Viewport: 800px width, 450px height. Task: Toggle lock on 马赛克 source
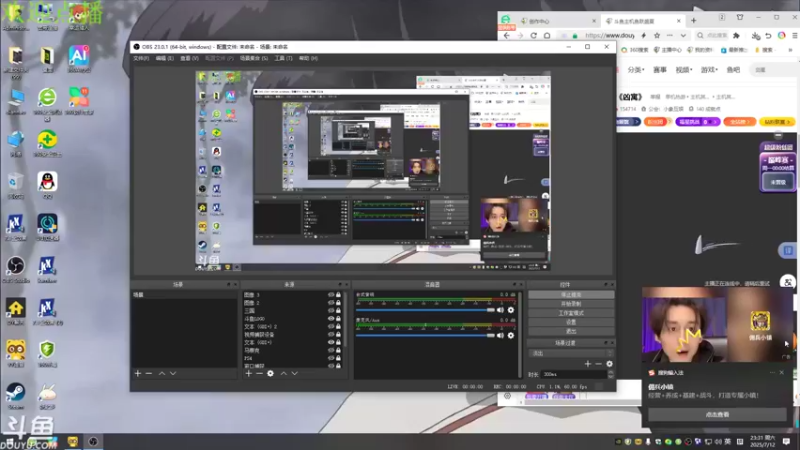[x=338, y=350]
